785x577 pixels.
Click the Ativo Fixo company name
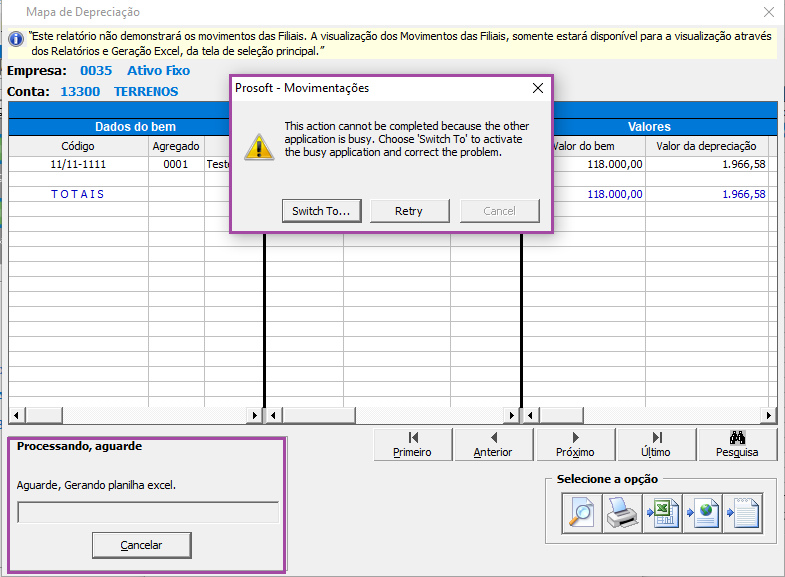159,71
